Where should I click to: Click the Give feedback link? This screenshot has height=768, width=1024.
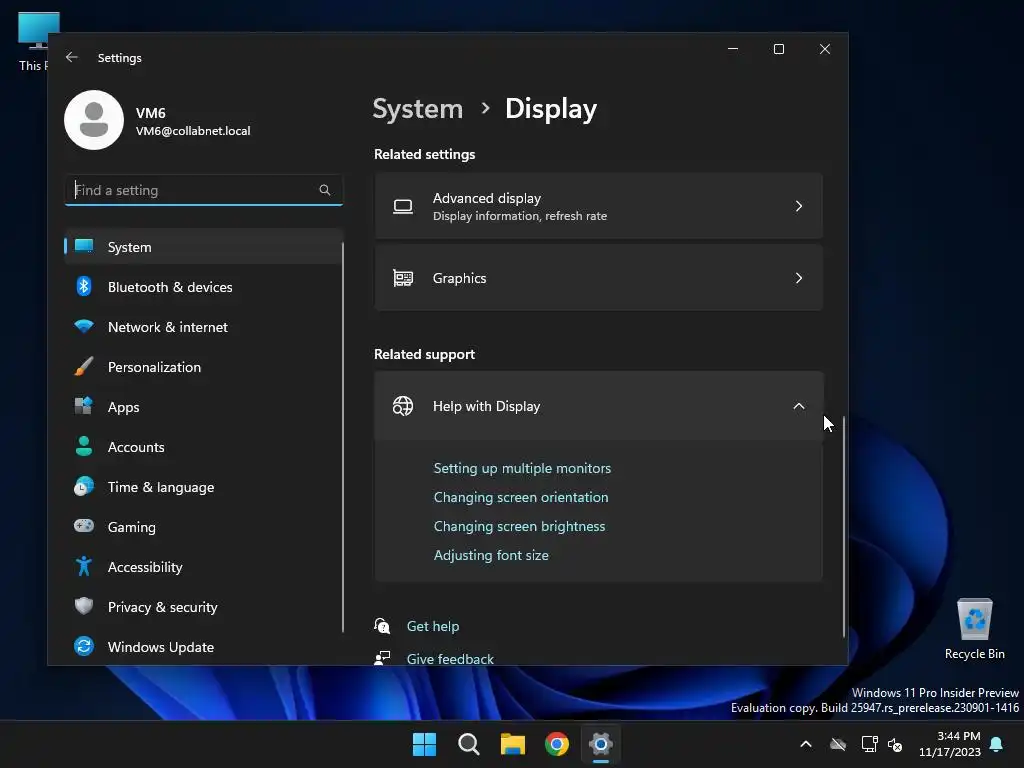pyautogui.click(x=450, y=658)
